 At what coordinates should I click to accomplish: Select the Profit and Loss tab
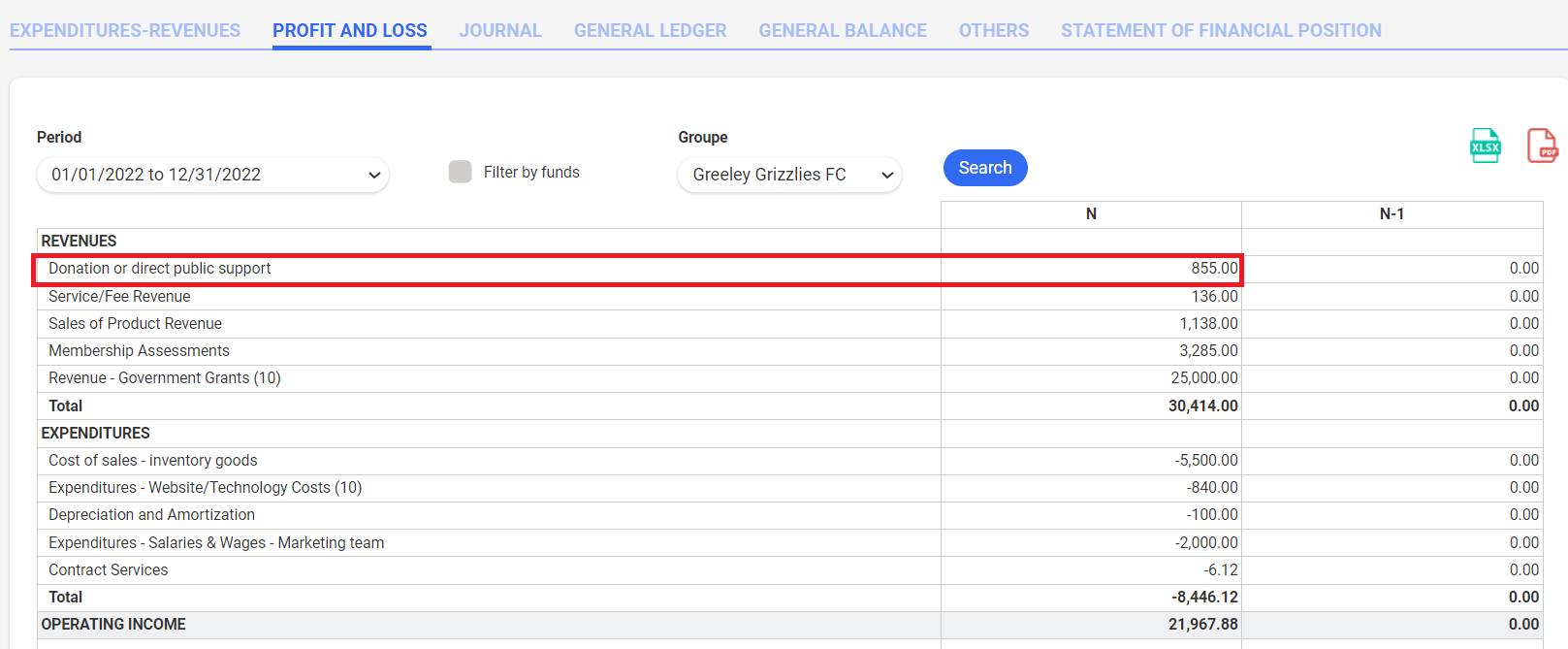[x=350, y=30]
